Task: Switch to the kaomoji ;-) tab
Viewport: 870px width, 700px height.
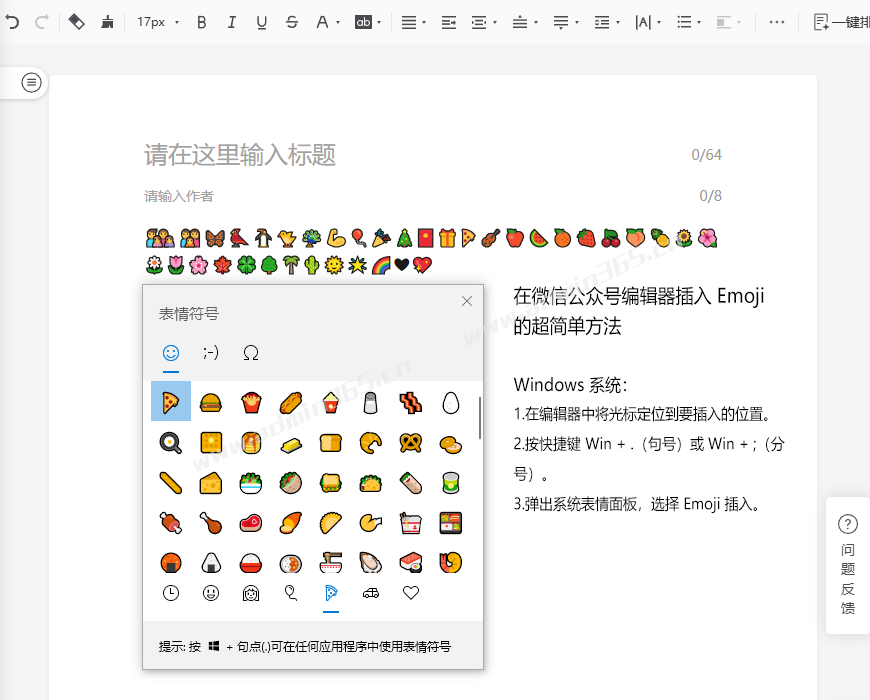Action: (211, 353)
